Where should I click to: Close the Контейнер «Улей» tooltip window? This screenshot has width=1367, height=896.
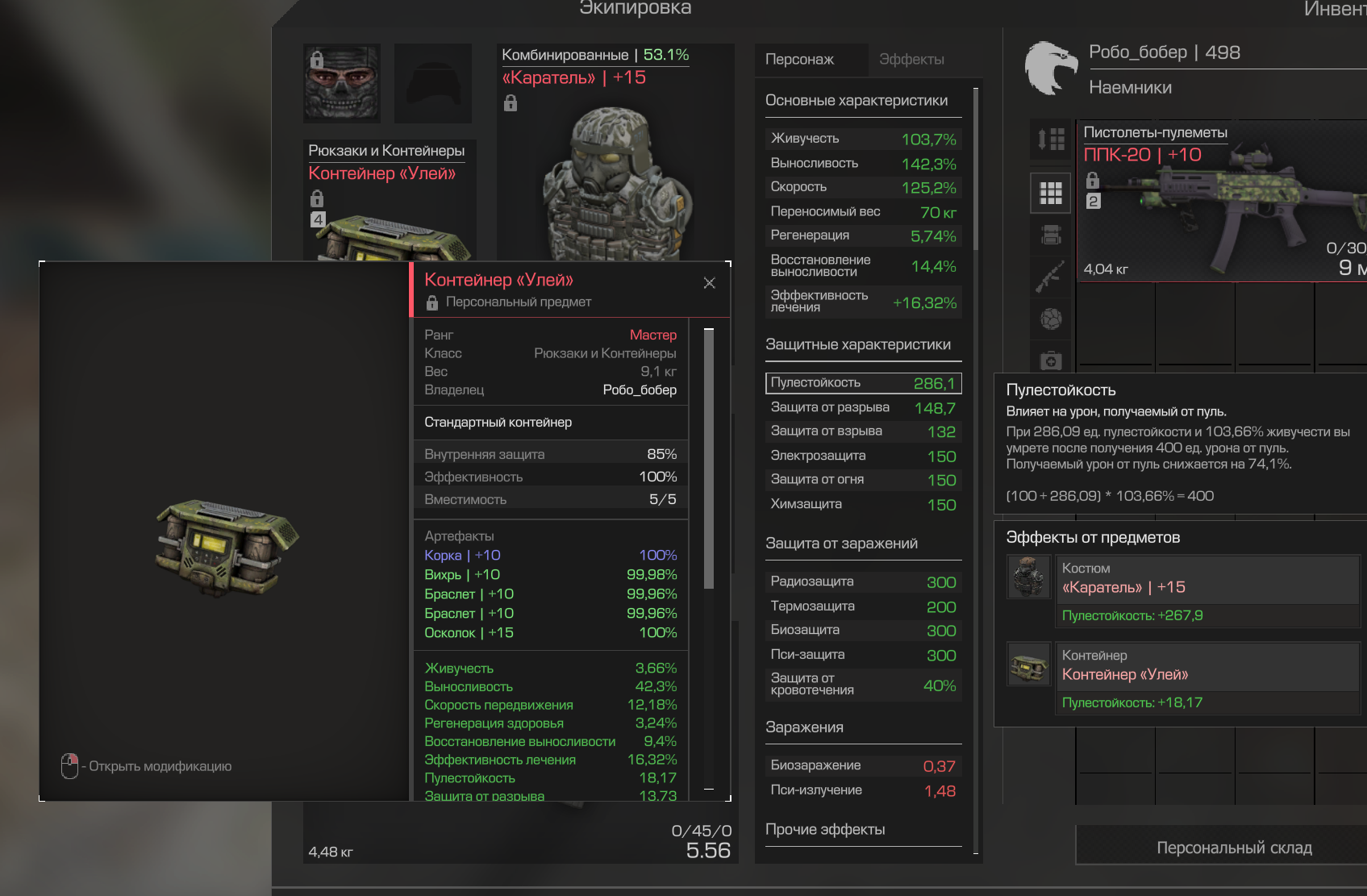pyautogui.click(x=710, y=282)
